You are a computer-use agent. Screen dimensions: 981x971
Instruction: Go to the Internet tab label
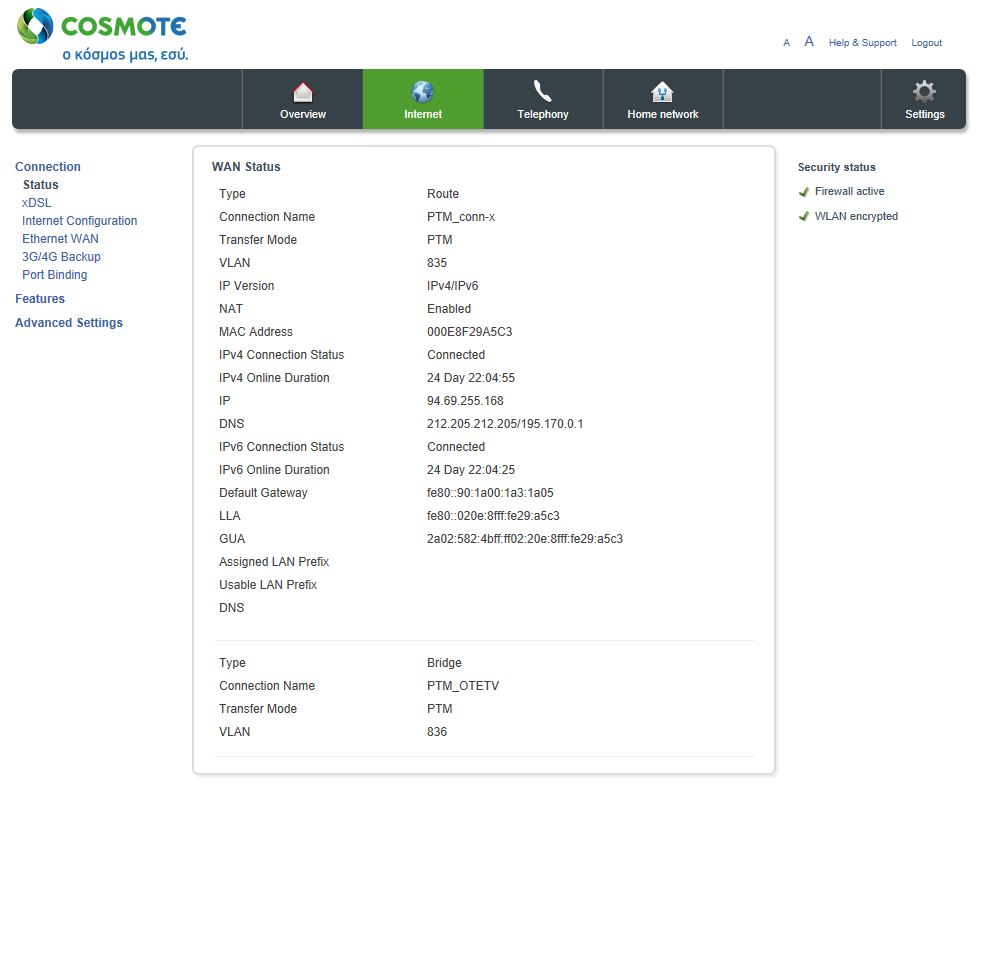pos(423,114)
